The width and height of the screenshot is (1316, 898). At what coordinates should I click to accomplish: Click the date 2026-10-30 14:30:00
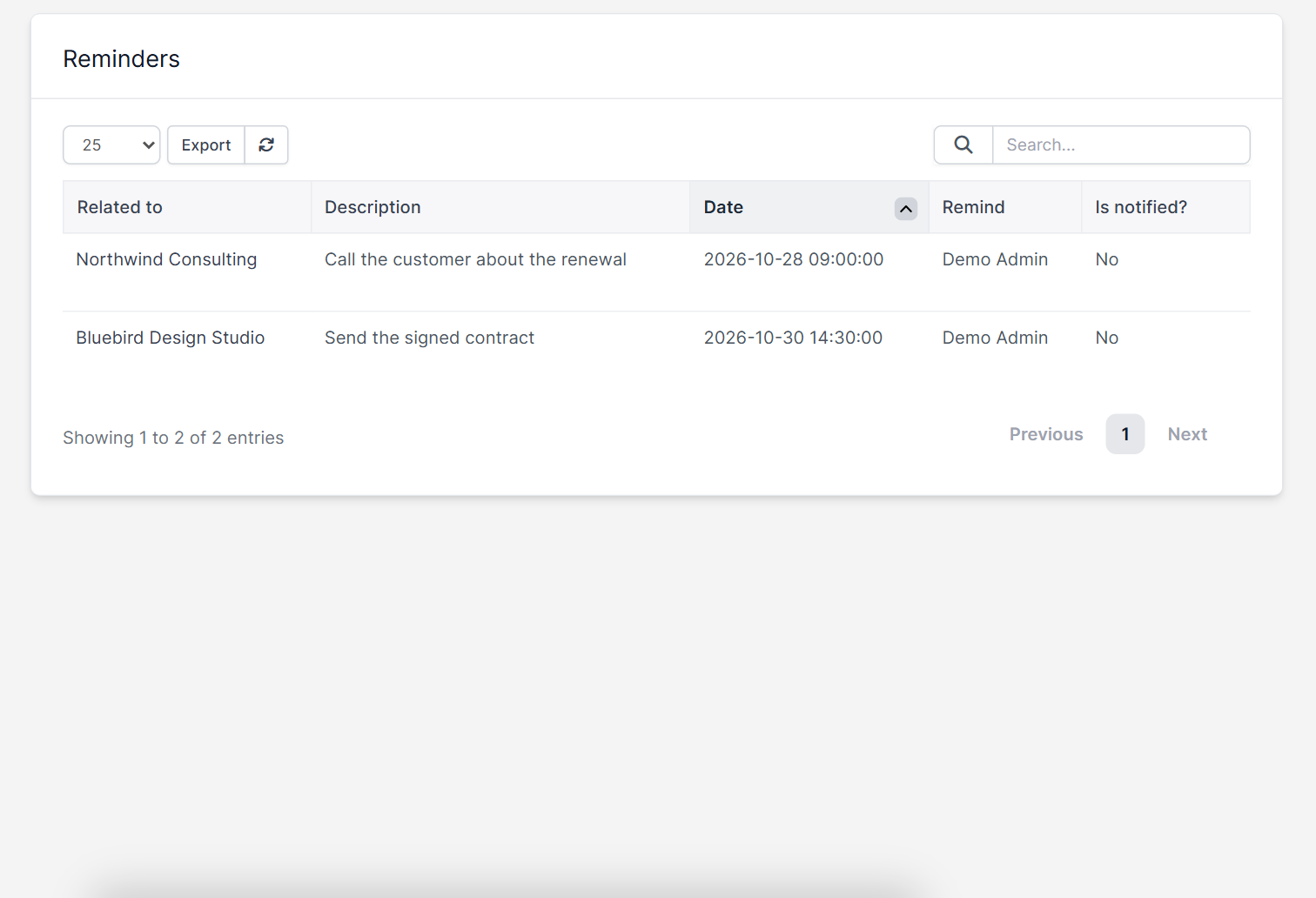(x=793, y=338)
